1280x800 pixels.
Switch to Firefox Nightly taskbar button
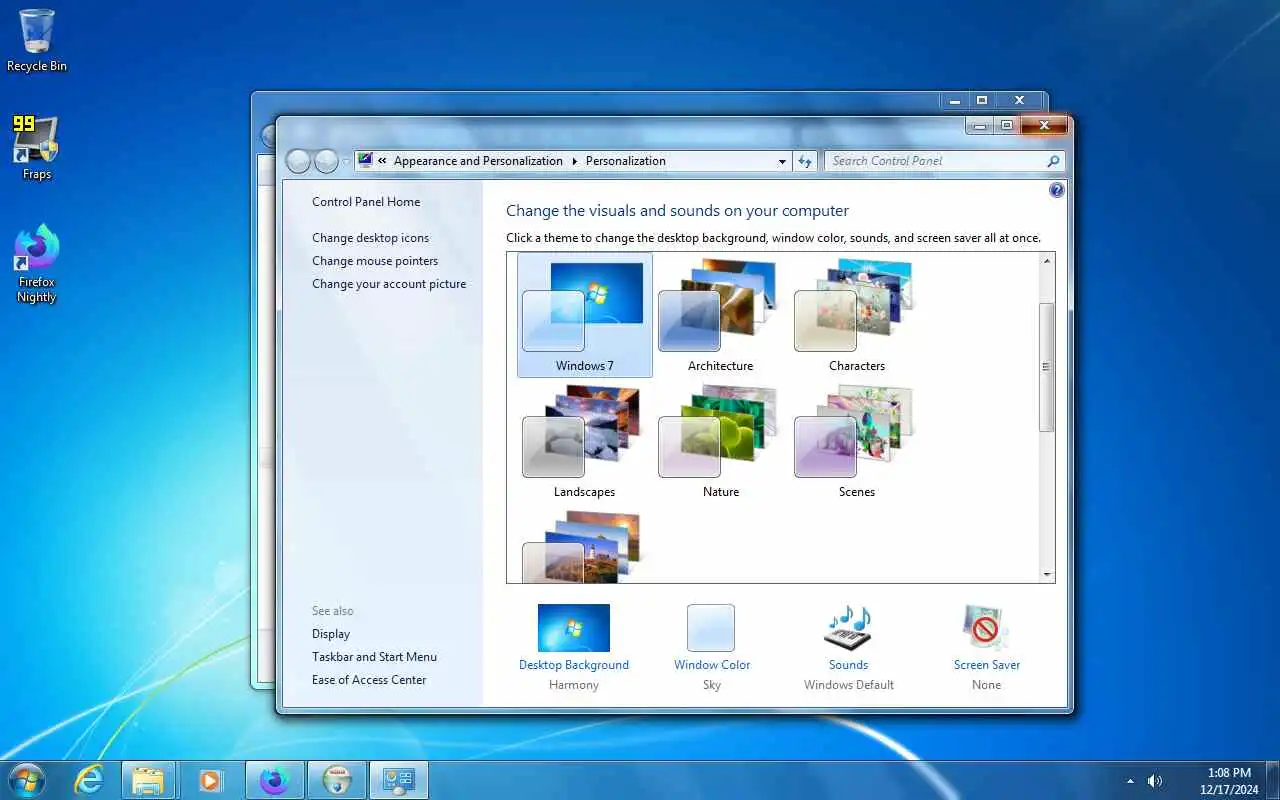273,780
